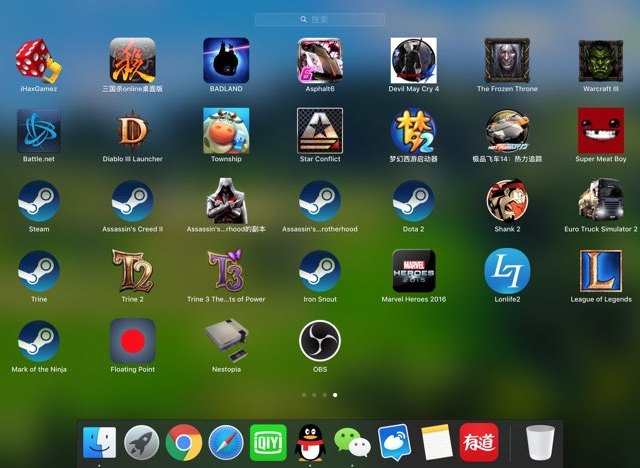Open Devil May Cry 4
The image size is (640, 468).
414,60
